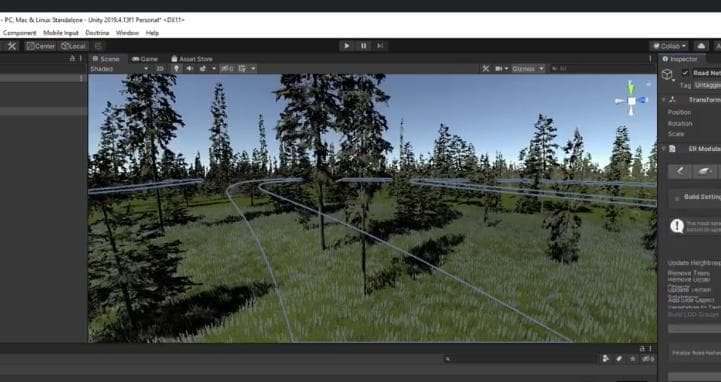Image resolution: width=721 pixels, height=382 pixels.
Task: Switch to the Asset Store tab
Action: tap(192, 59)
